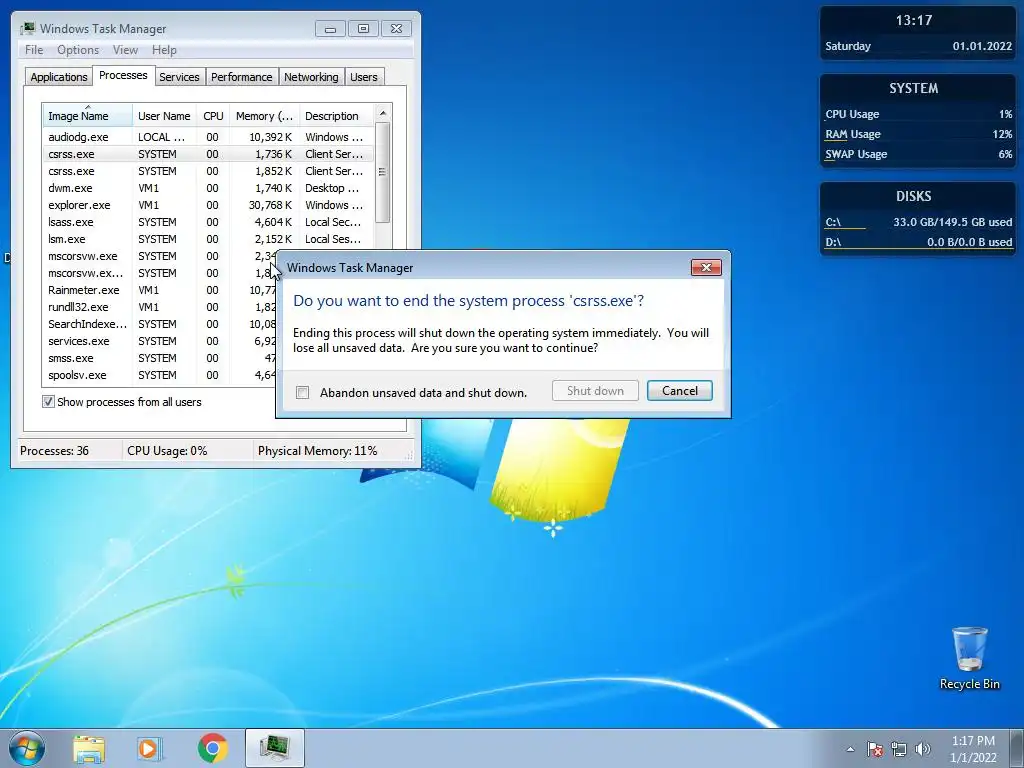1024x768 pixels.
Task: Click the process list scroll up arrow
Action: tap(383, 113)
